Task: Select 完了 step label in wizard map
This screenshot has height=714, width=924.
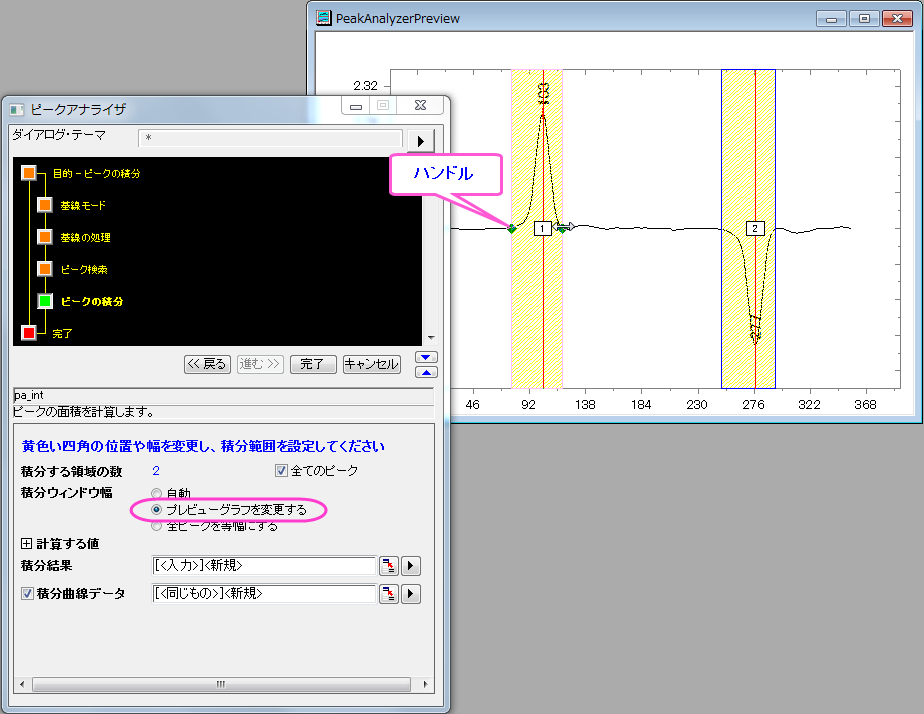Action: click(62, 333)
